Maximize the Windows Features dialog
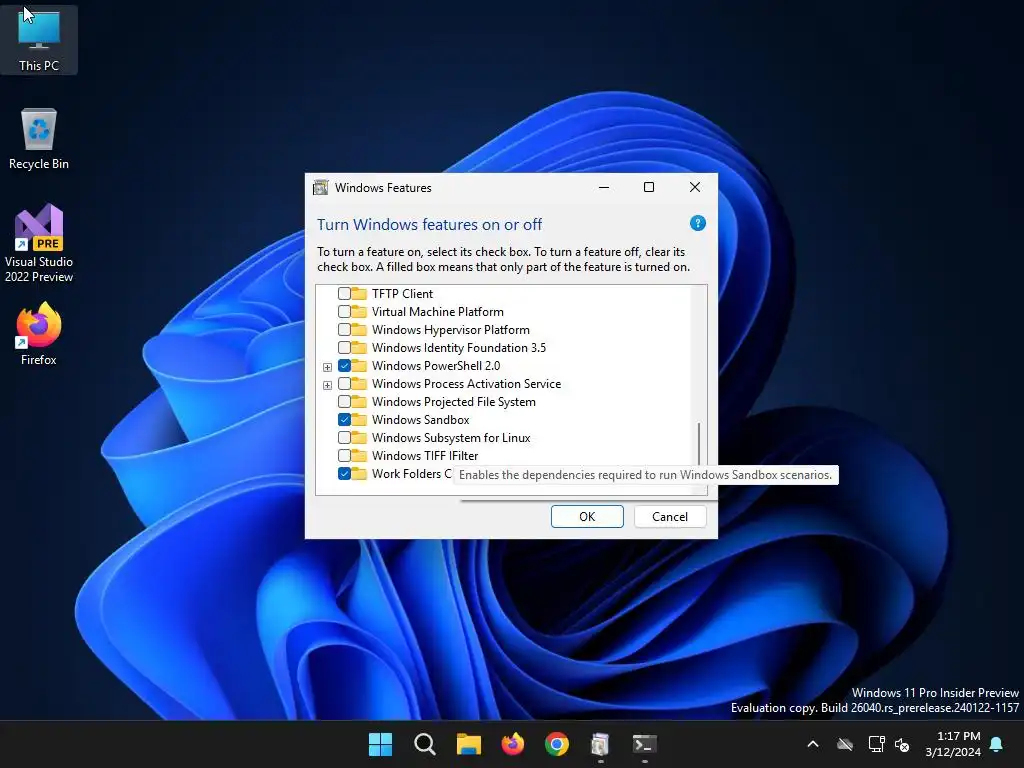This screenshot has height=768, width=1024. coord(648,187)
